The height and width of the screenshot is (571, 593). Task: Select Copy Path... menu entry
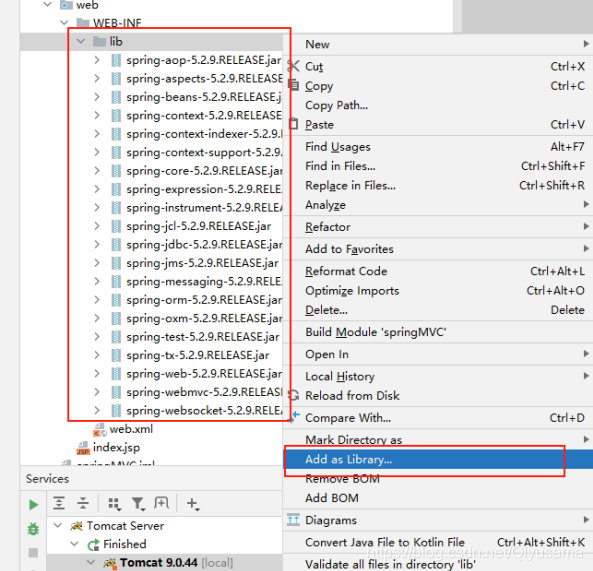[438, 105]
